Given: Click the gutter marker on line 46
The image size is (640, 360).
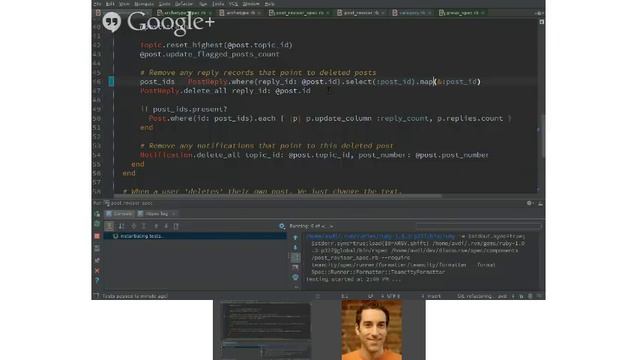Looking at the screenshot, I should [111, 82].
